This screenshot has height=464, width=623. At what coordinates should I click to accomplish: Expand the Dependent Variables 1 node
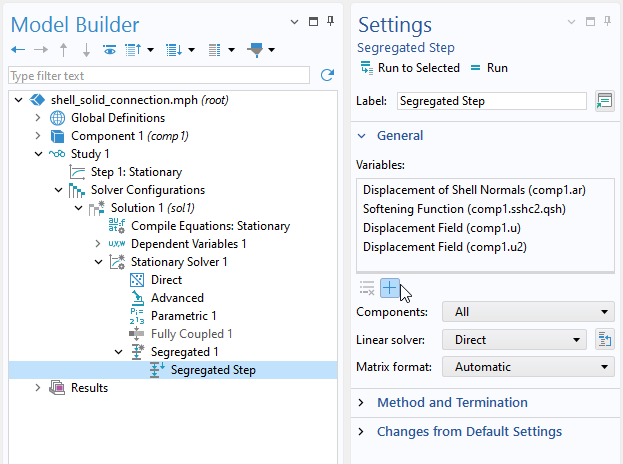tap(98, 244)
